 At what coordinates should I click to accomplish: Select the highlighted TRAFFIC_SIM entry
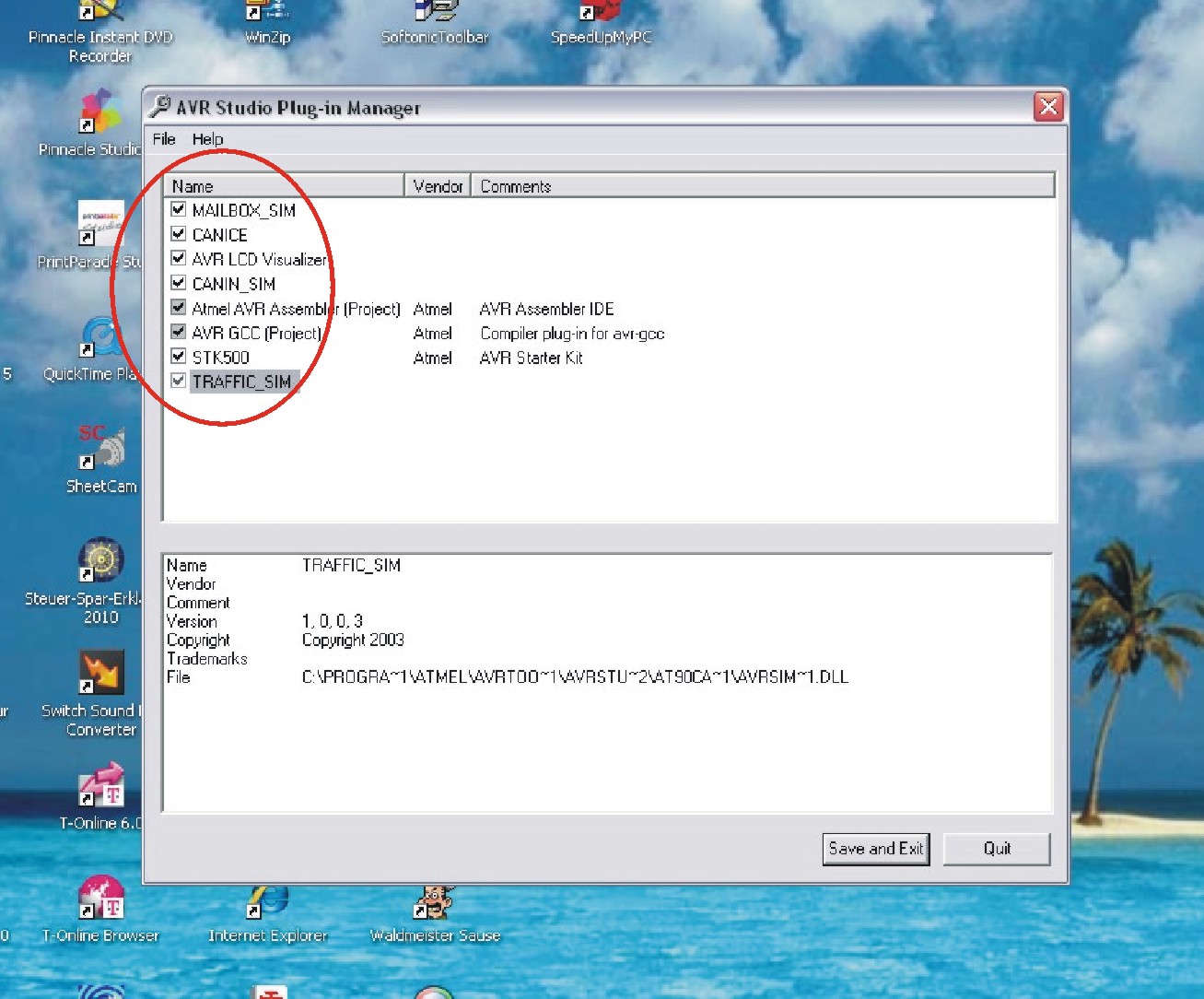click(x=242, y=382)
